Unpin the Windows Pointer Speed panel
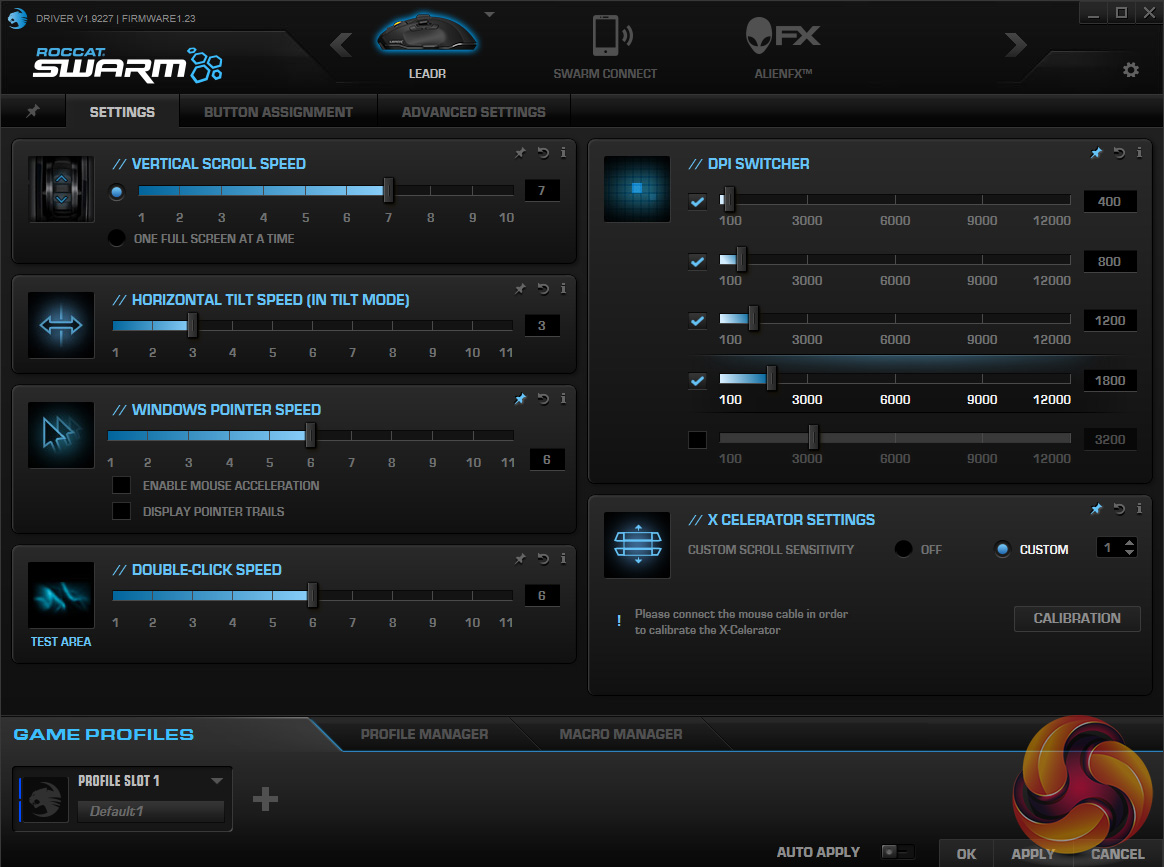This screenshot has height=867, width=1164. pos(520,399)
